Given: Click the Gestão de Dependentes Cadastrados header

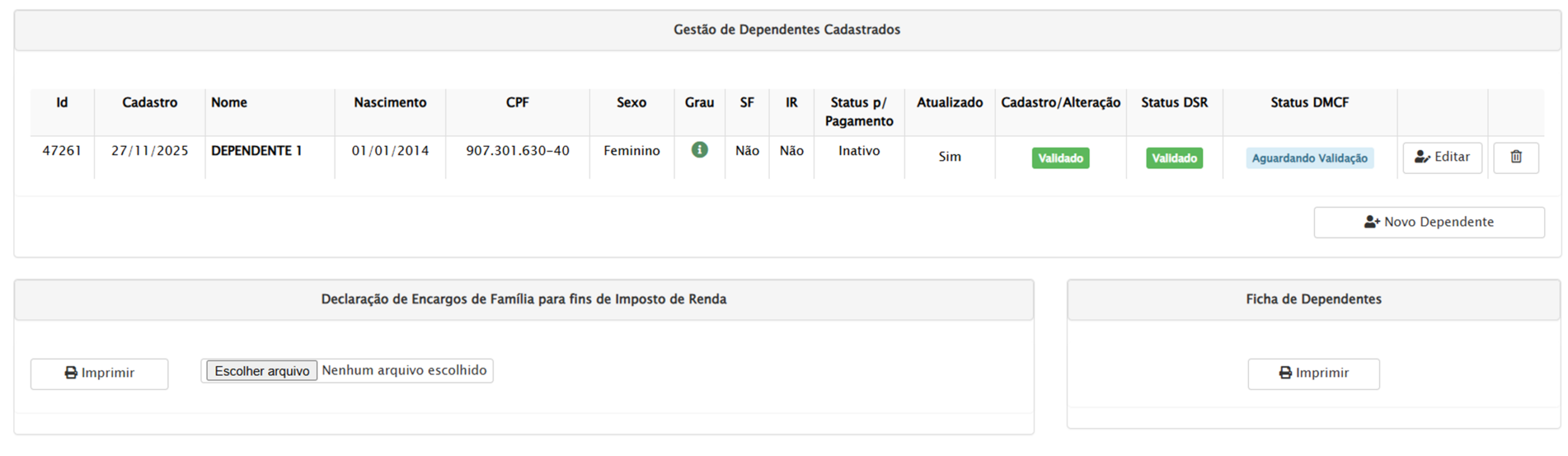Looking at the screenshot, I should (x=786, y=29).
